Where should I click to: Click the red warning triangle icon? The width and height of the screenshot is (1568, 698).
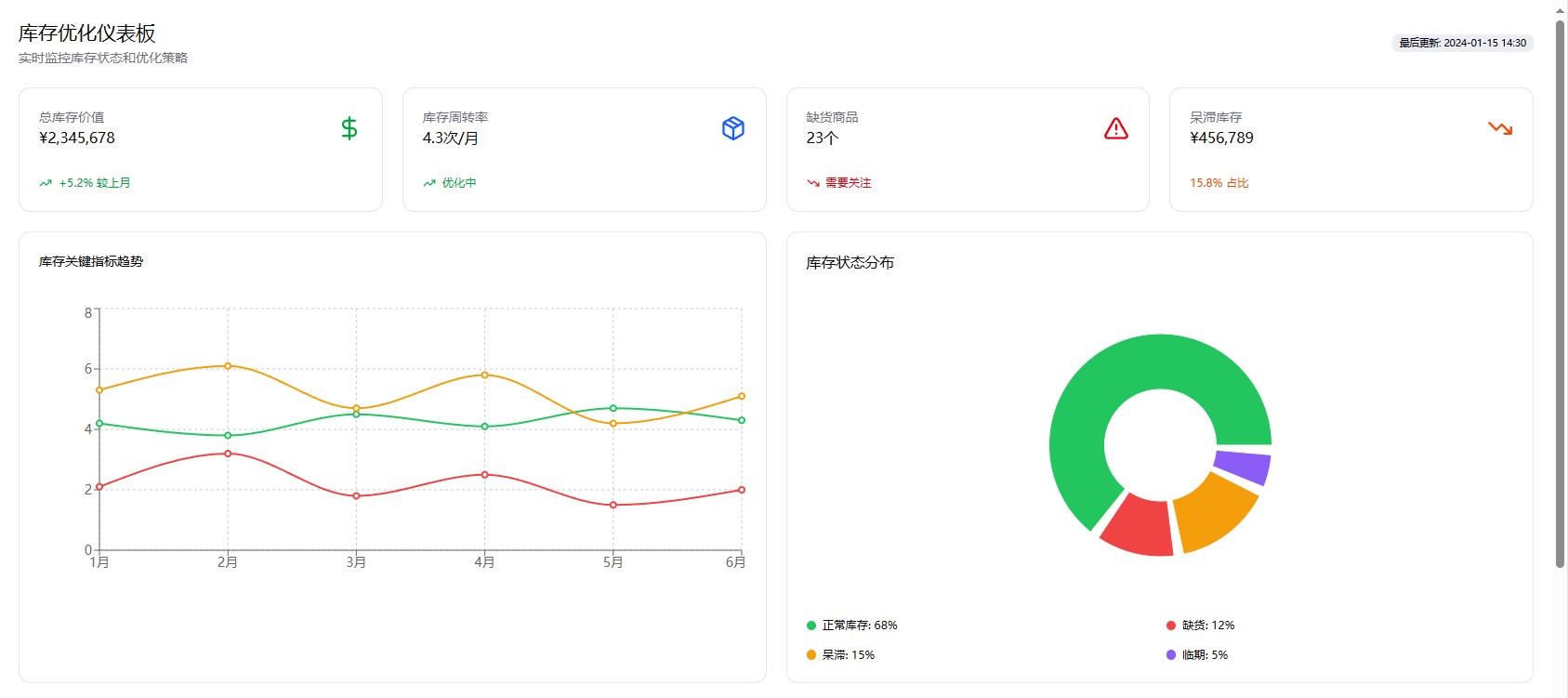(1116, 128)
